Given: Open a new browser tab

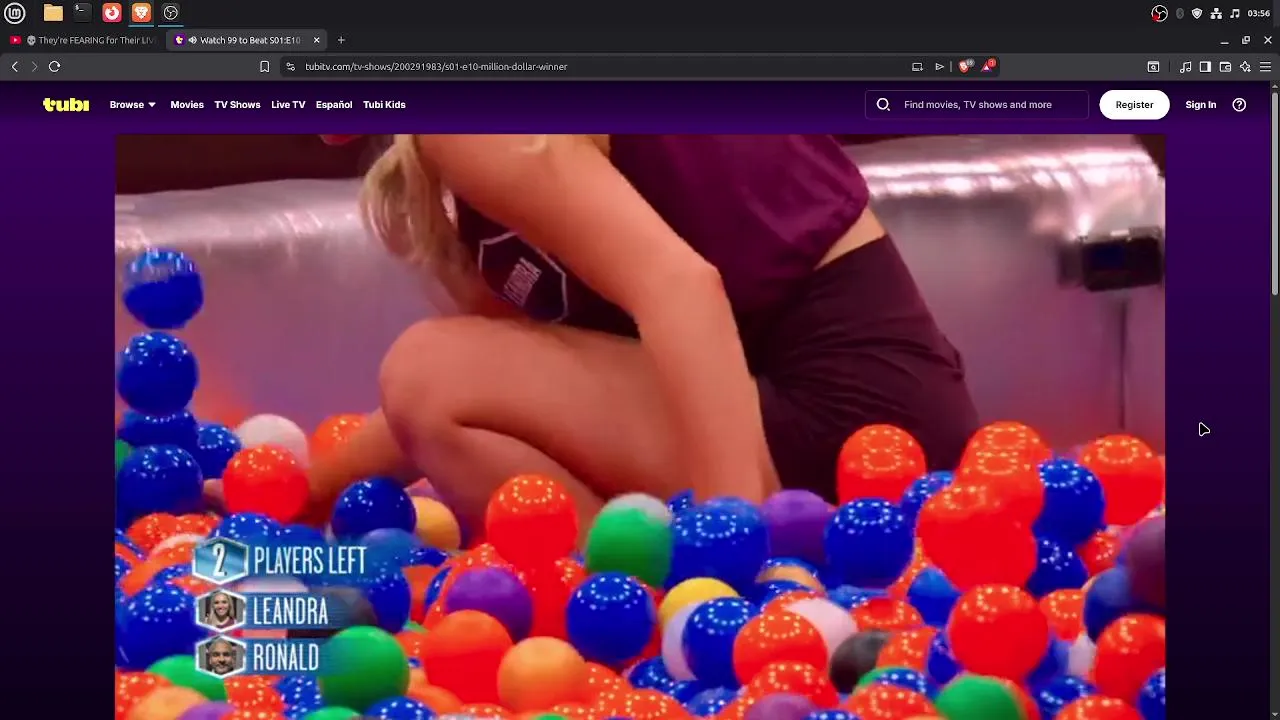Looking at the screenshot, I should tap(341, 40).
